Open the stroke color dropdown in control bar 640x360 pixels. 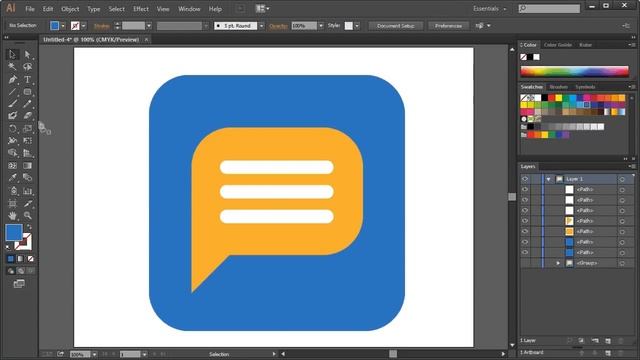tap(84, 26)
